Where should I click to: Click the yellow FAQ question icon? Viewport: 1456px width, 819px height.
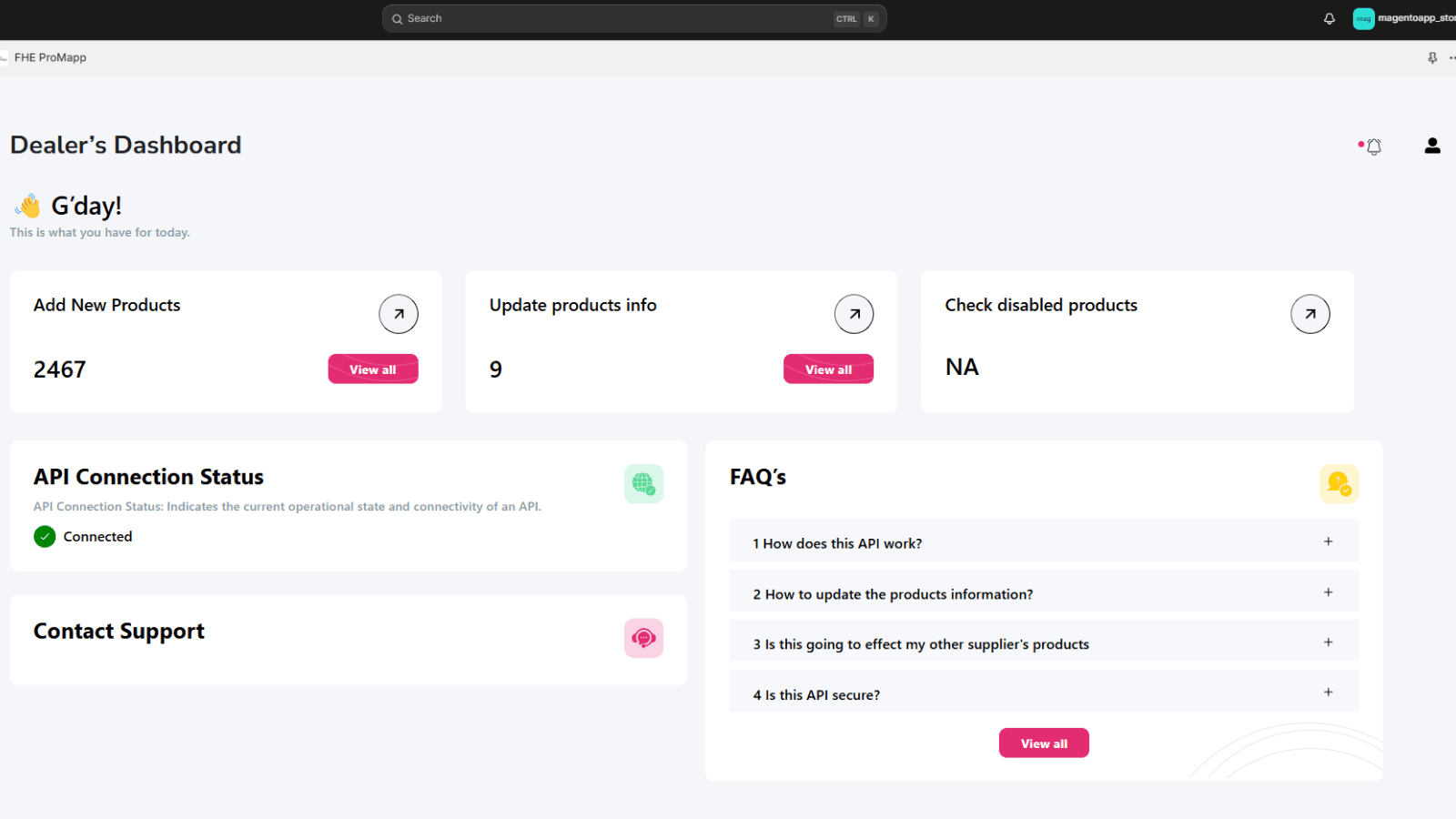coord(1338,483)
